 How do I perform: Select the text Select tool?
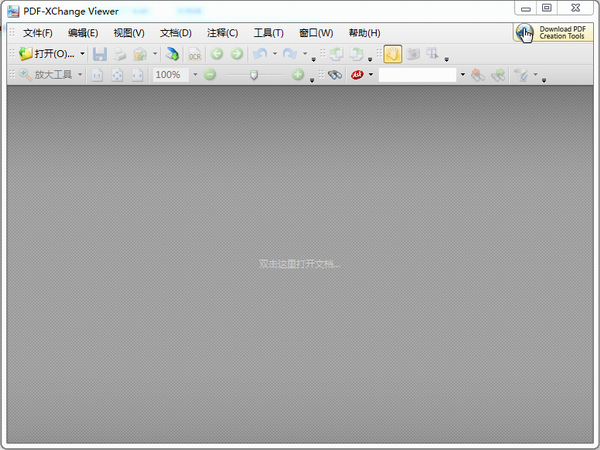coord(433,54)
